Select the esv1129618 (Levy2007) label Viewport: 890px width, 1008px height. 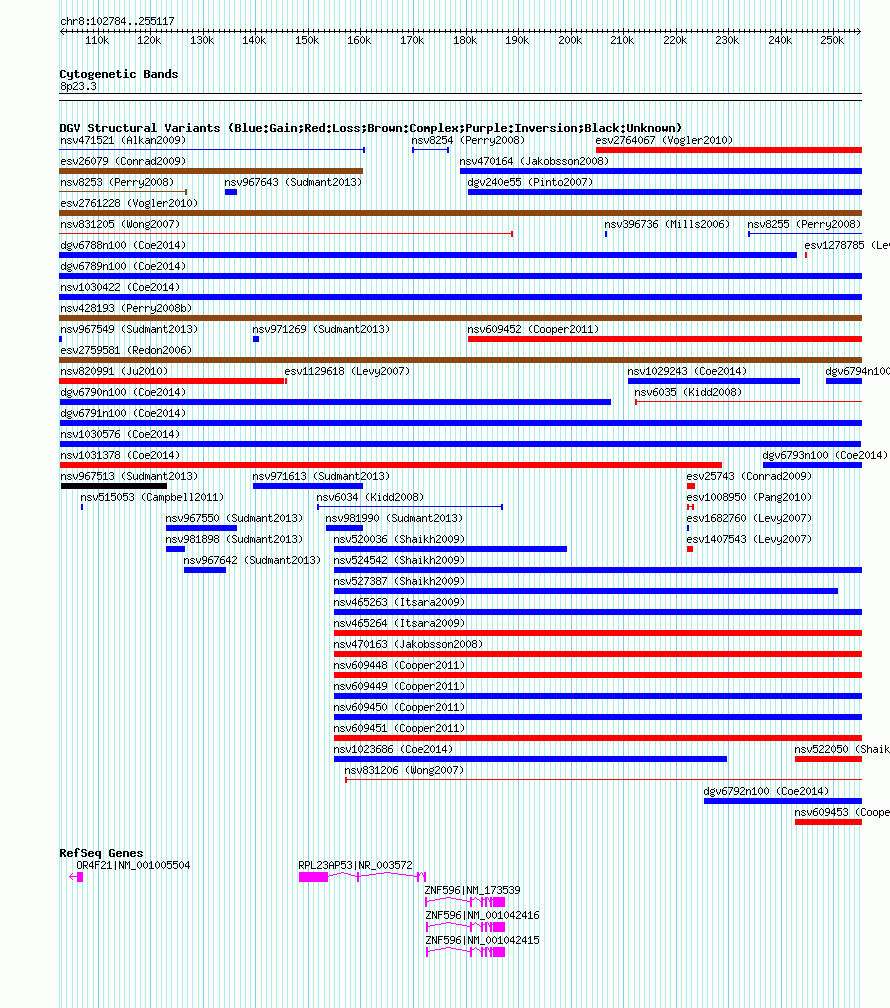347,372
